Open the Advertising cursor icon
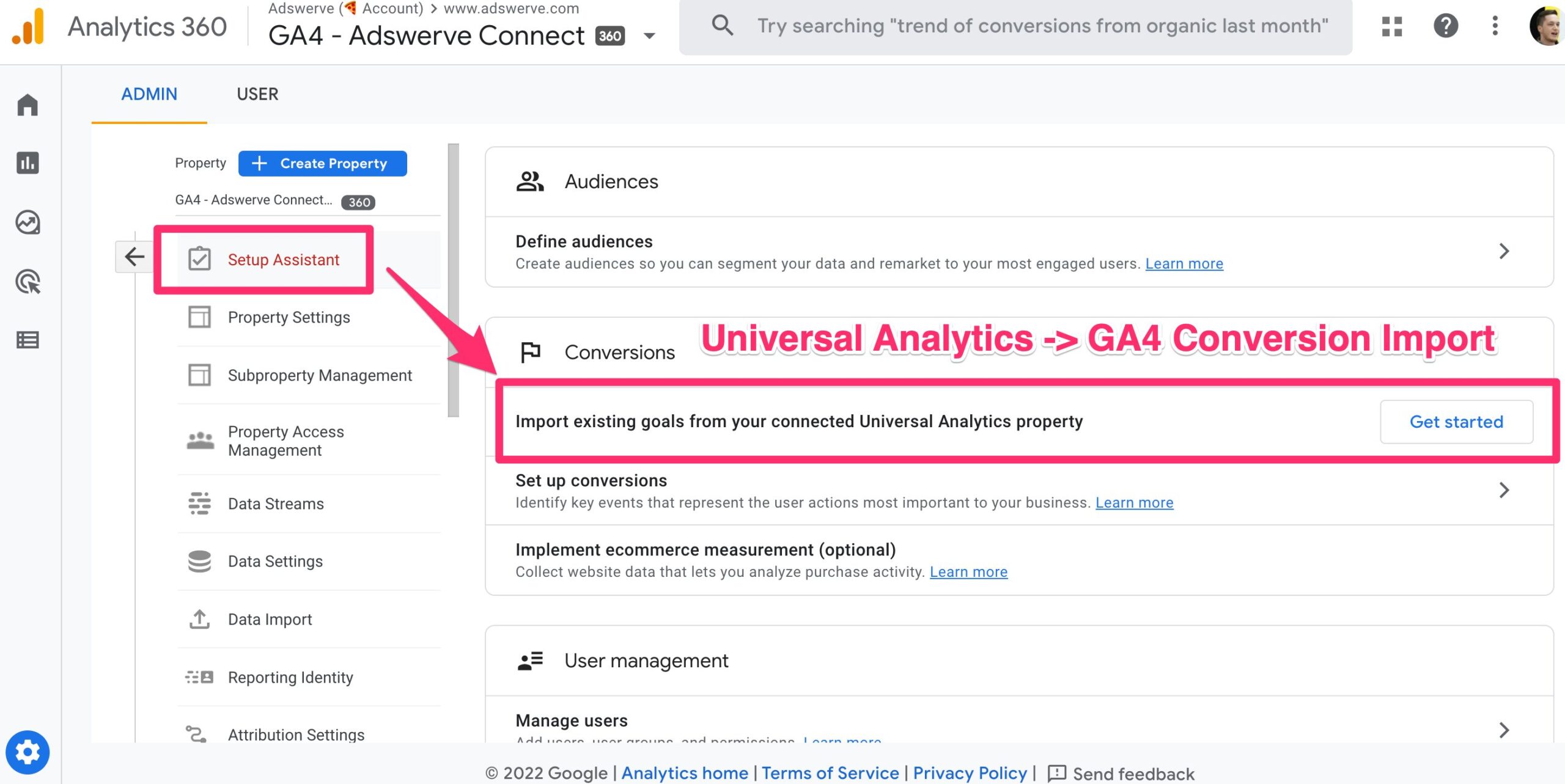1565x784 pixels. click(x=28, y=281)
